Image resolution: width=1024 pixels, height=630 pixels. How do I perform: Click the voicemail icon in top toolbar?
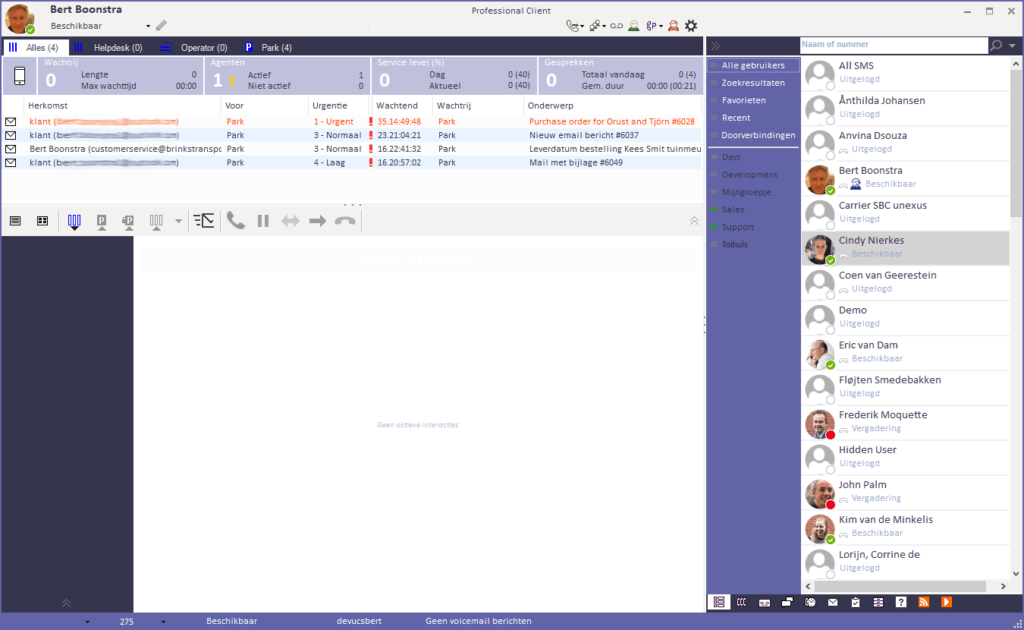click(x=616, y=26)
